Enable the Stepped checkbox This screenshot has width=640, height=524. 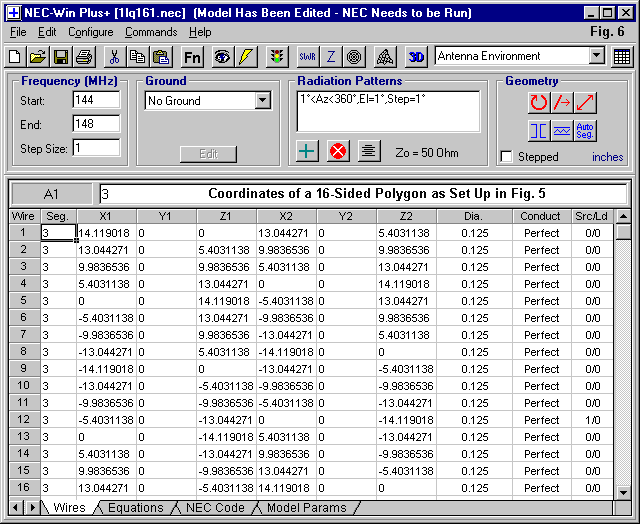pyautogui.click(x=507, y=157)
